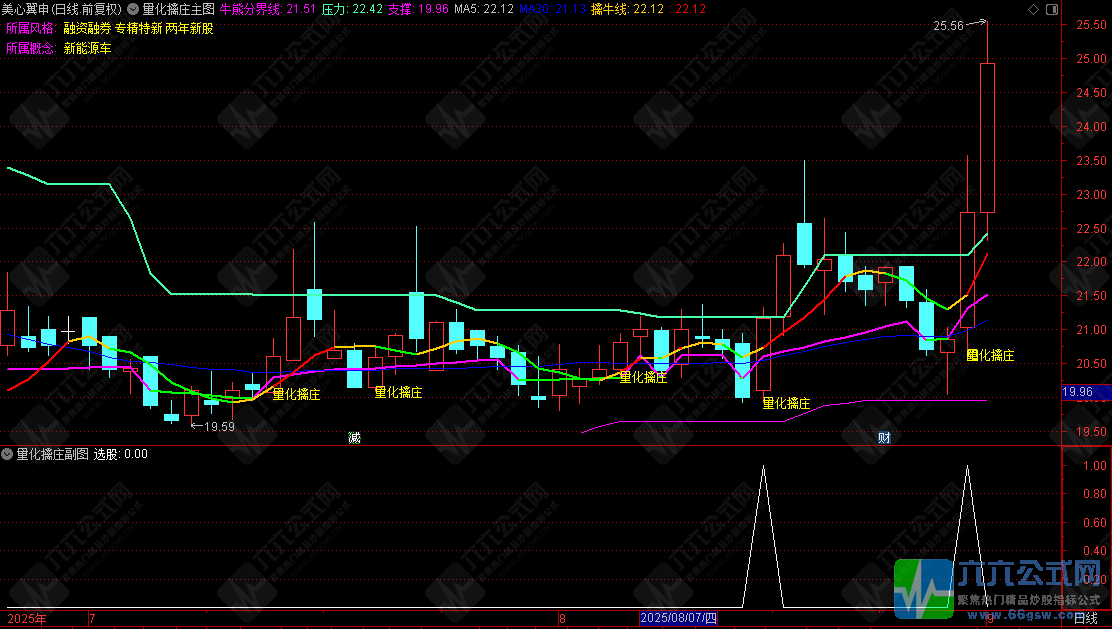1112x629 pixels.
Task: Open the 量化擒庄主图 indicator dropdown arrow
Action: point(133,9)
